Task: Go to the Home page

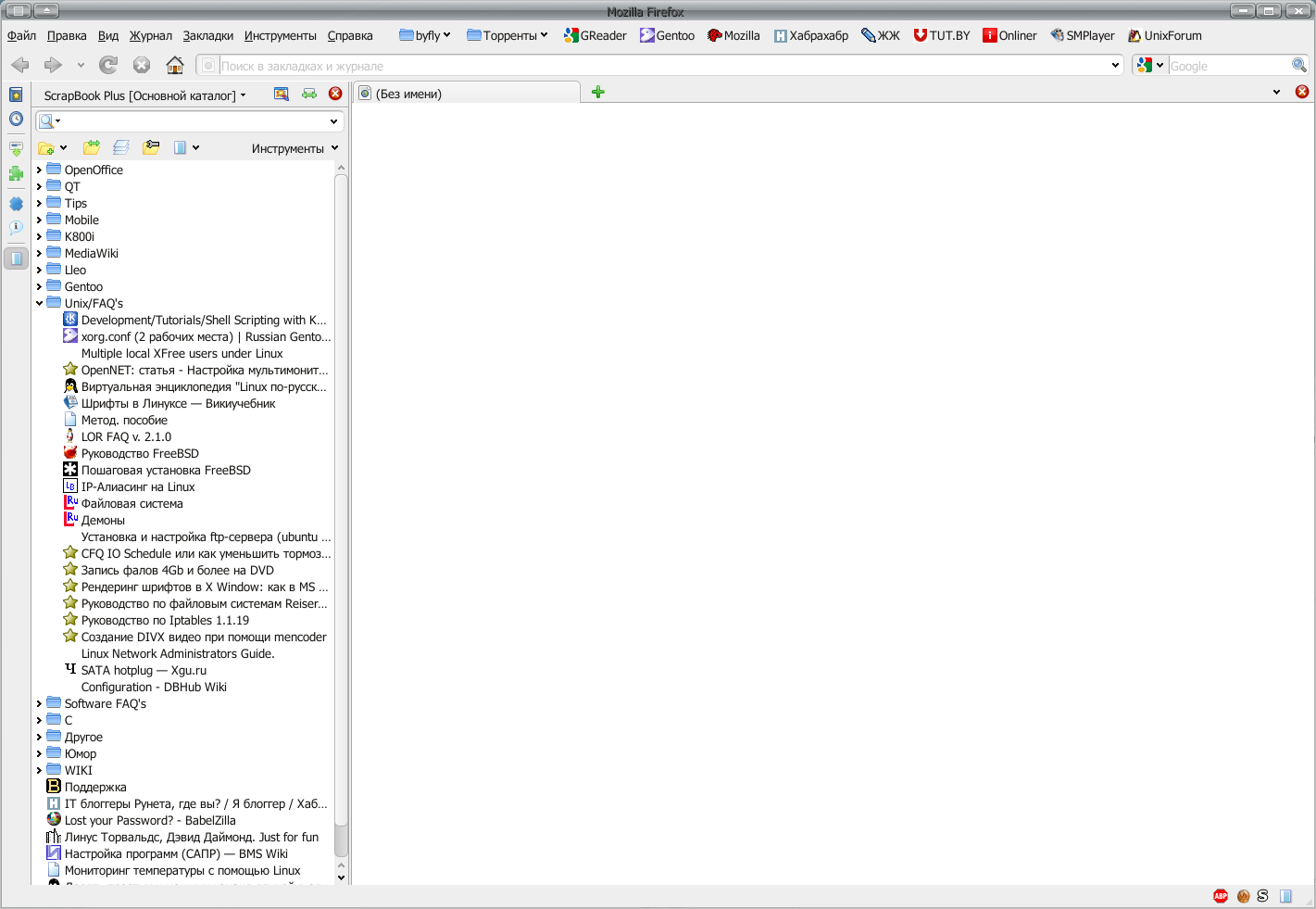Action: pyautogui.click(x=174, y=65)
